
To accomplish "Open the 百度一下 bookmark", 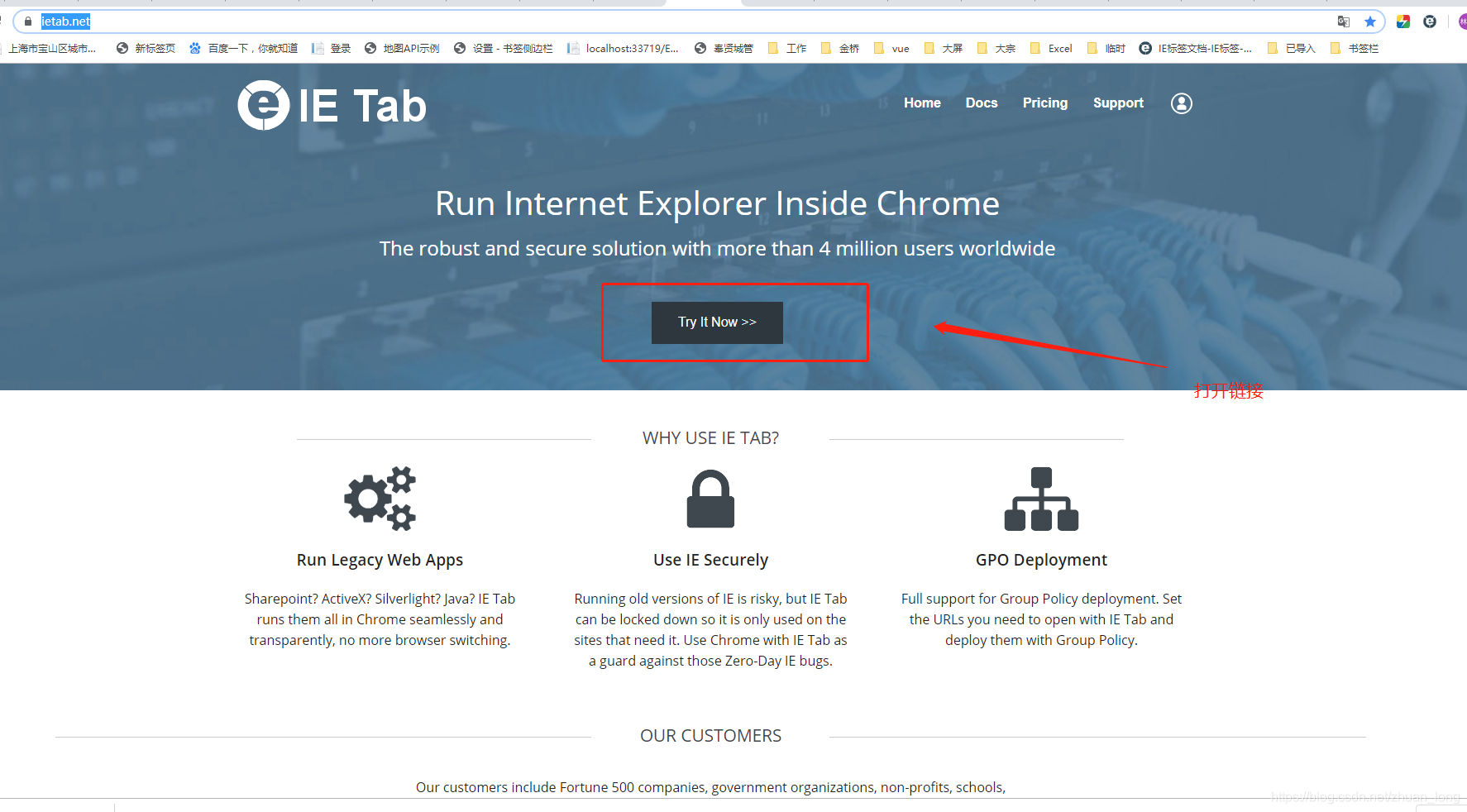I will click(243, 48).
